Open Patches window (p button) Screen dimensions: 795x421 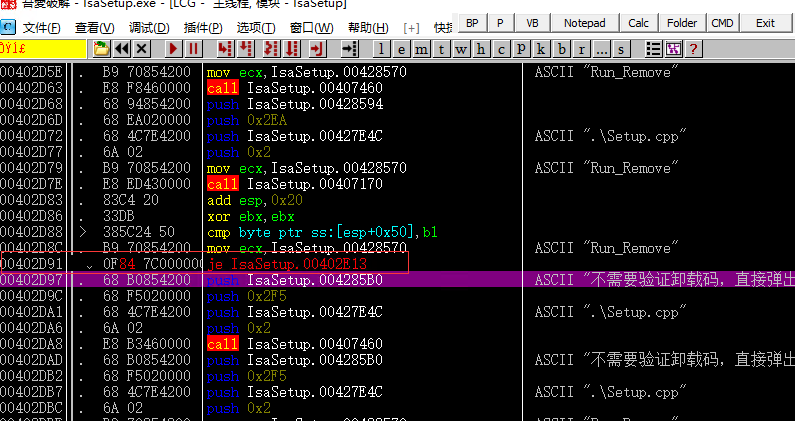pyautogui.click(x=521, y=49)
